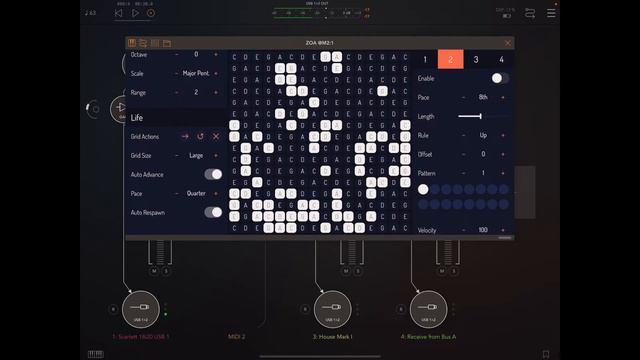Increase Life Pace from Quarter
Image resolution: width=640 pixels, height=360 pixels.
coord(216,193)
